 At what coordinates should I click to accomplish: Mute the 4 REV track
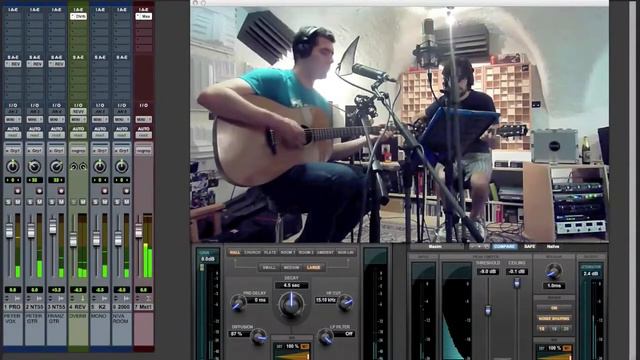(83, 202)
